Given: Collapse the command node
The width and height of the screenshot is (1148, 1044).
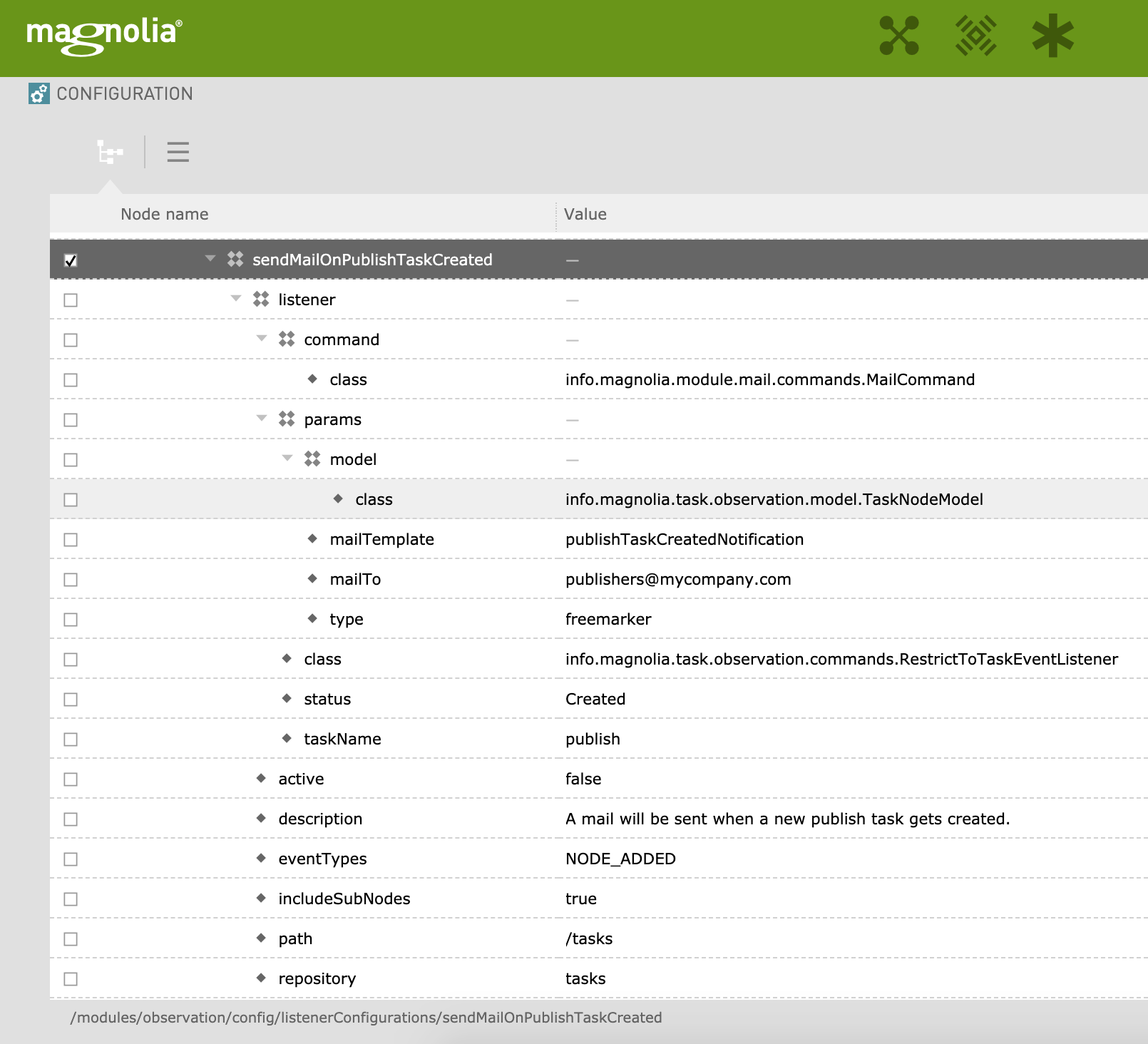Looking at the screenshot, I should pyautogui.click(x=261, y=339).
